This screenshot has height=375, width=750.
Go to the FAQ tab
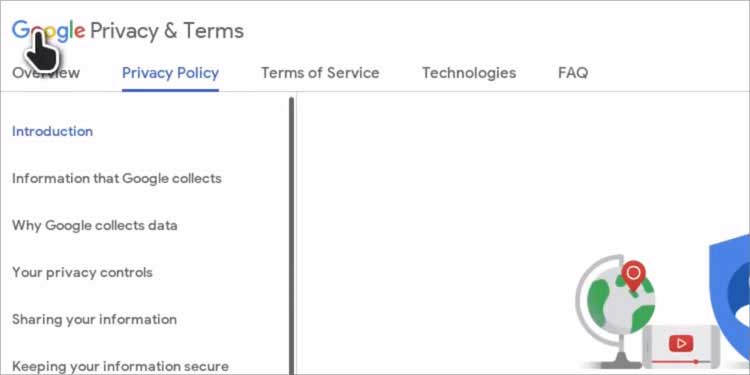coord(573,73)
